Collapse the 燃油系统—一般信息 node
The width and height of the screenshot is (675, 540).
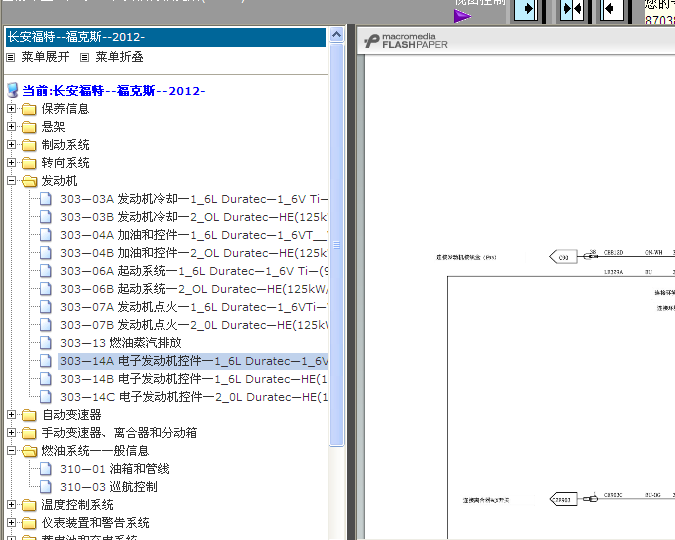pyautogui.click(x=12, y=451)
